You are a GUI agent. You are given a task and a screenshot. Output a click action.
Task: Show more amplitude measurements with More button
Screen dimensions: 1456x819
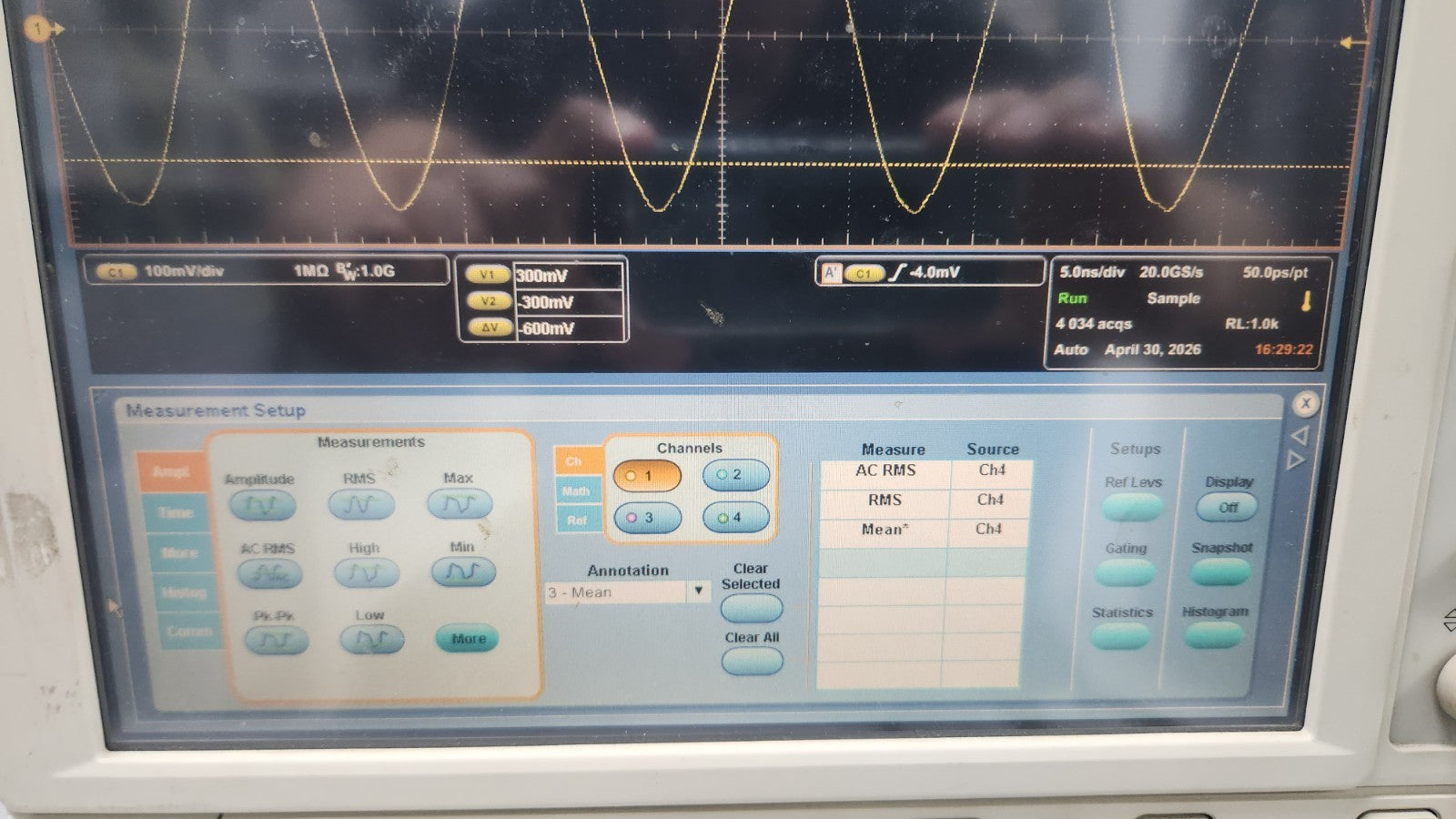(x=468, y=639)
